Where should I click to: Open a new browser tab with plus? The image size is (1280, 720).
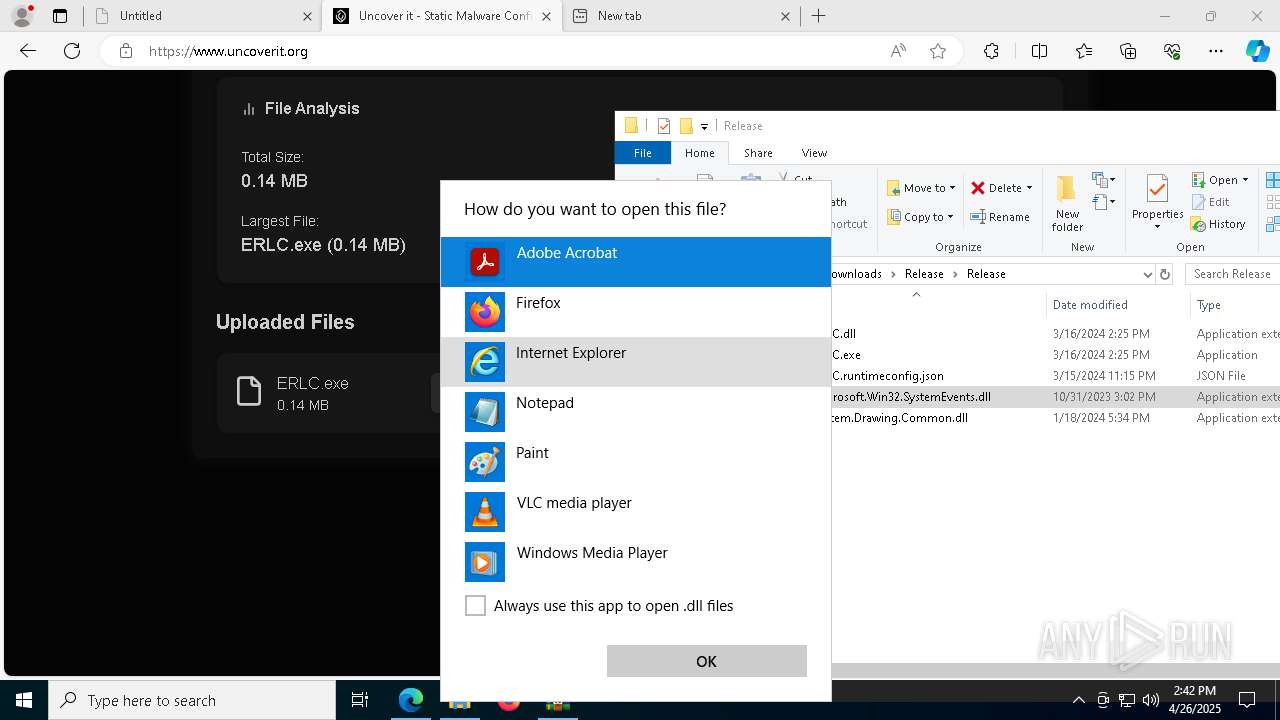pos(819,16)
